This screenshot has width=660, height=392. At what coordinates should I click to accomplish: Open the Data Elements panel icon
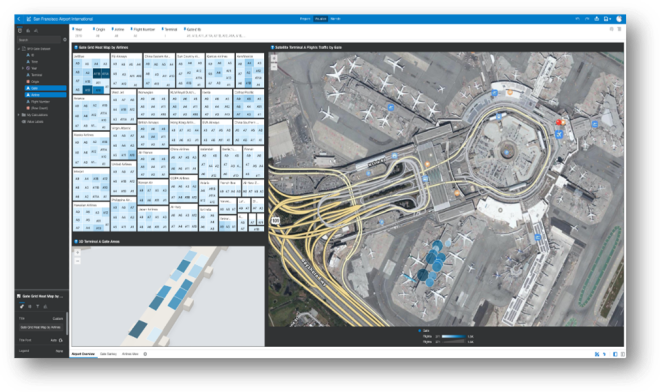pyautogui.click(x=20, y=31)
